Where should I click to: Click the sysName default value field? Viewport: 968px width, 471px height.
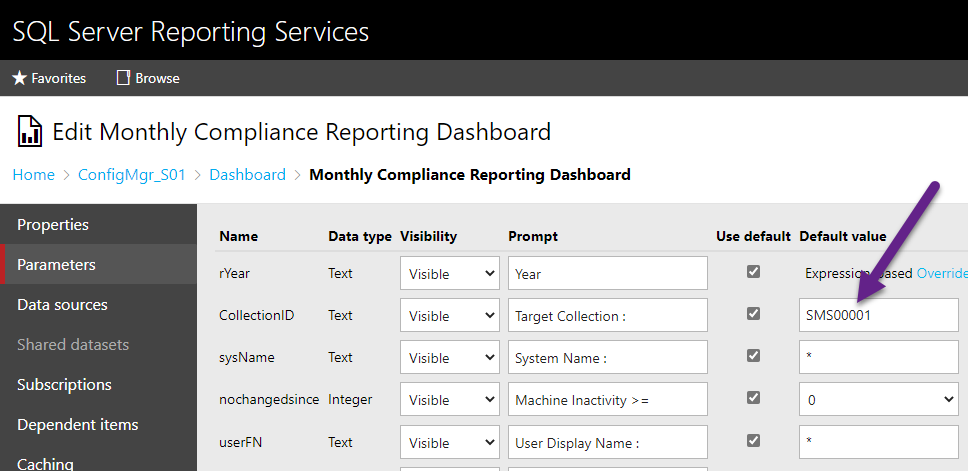click(879, 357)
